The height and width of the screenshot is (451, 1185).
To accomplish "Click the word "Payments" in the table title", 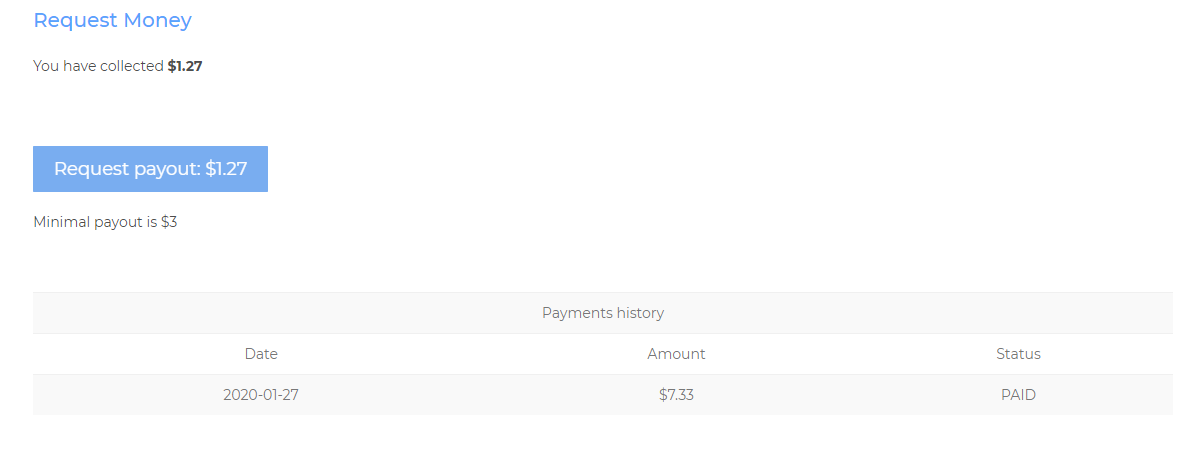I will [x=575, y=313].
